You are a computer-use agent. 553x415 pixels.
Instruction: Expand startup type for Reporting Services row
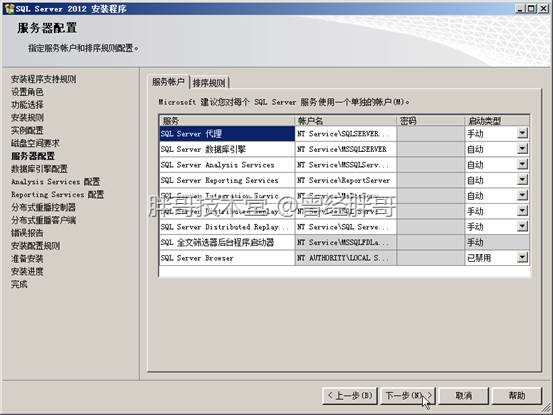coord(522,180)
